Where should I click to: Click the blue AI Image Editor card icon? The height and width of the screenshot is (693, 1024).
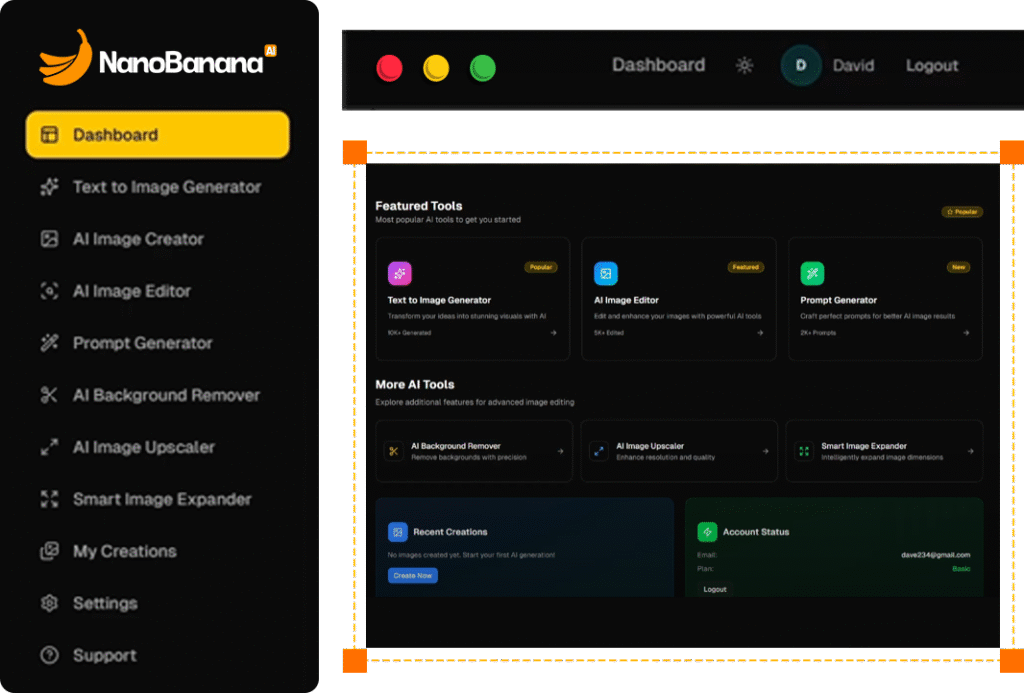point(606,273)
